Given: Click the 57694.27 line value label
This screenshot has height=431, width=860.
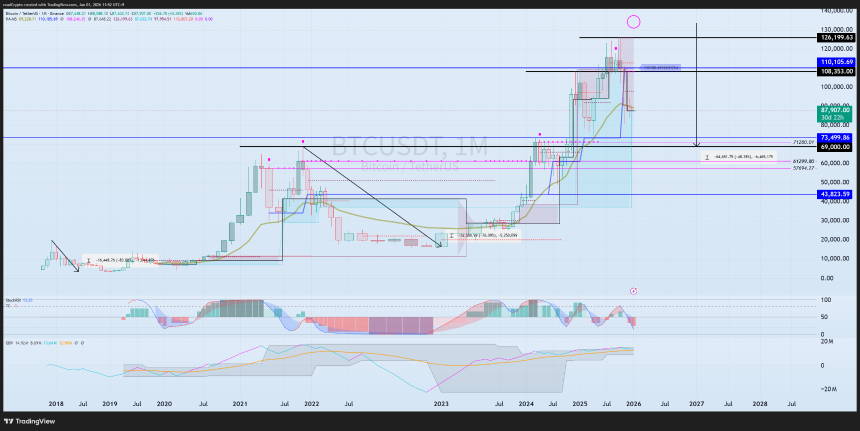Looking at the screenshot, I should (x=802, y=168).
